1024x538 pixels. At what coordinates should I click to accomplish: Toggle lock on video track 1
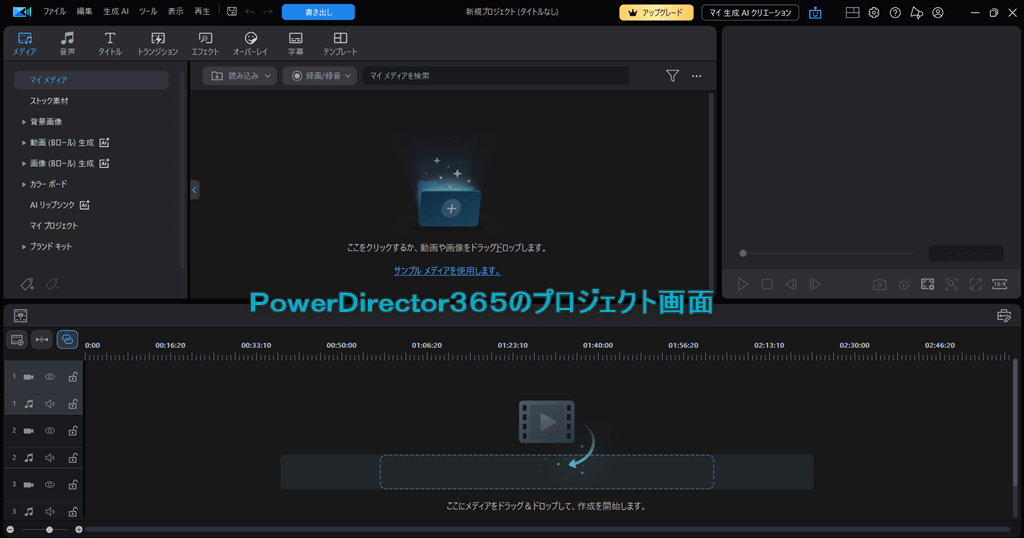pyautogui.click(x=73, y=377)
